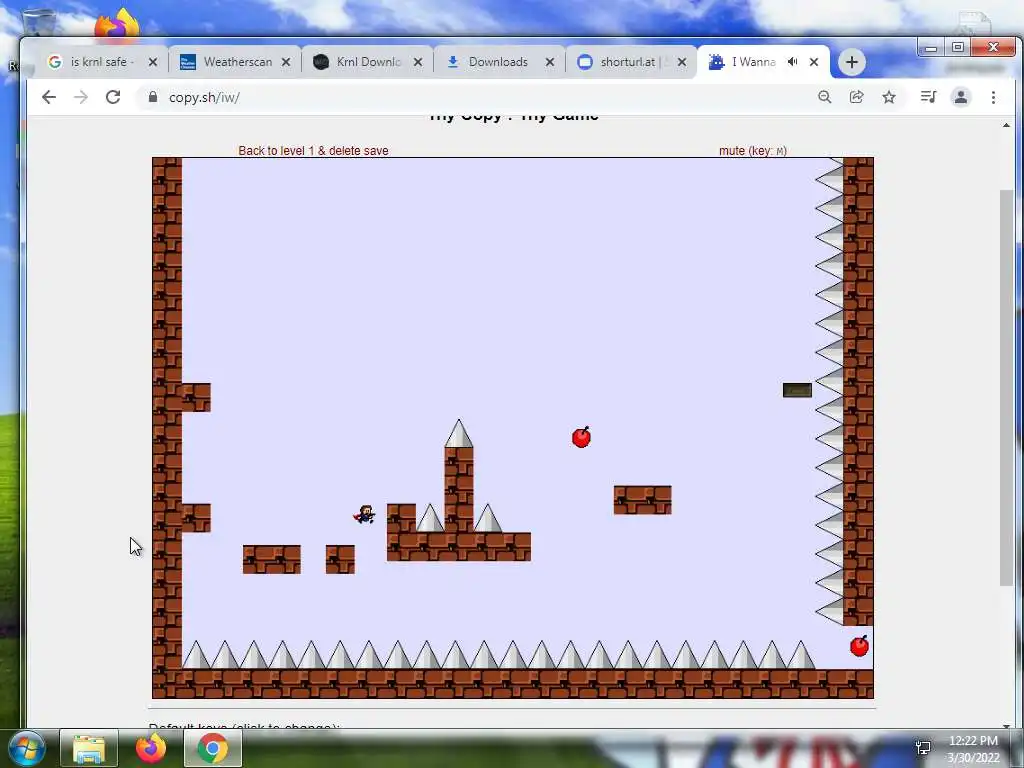Close the Downloads tab
Image resolution: width=1024 pixels, height=768 pixels.
(550, 62)
